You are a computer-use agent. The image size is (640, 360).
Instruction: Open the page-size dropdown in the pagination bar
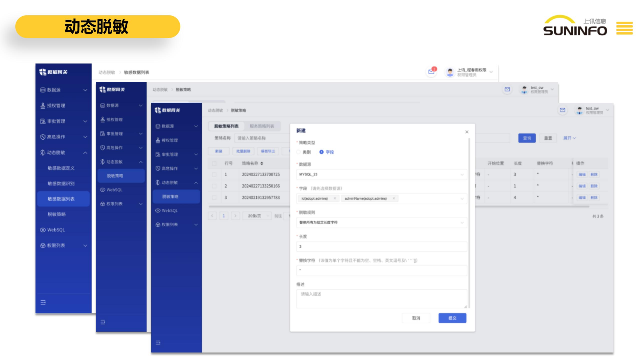point(257,216)
